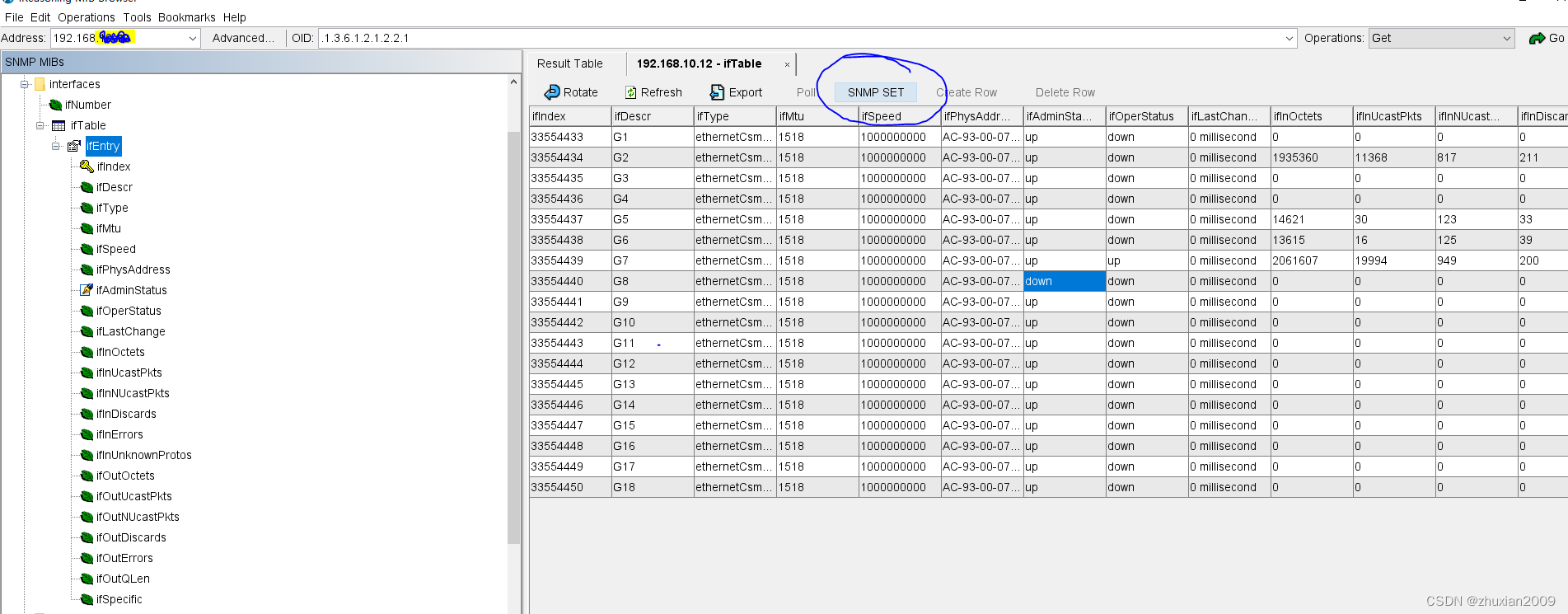
Task: Select the ifOutErrors tree item
Action: (x=124, y=558)
